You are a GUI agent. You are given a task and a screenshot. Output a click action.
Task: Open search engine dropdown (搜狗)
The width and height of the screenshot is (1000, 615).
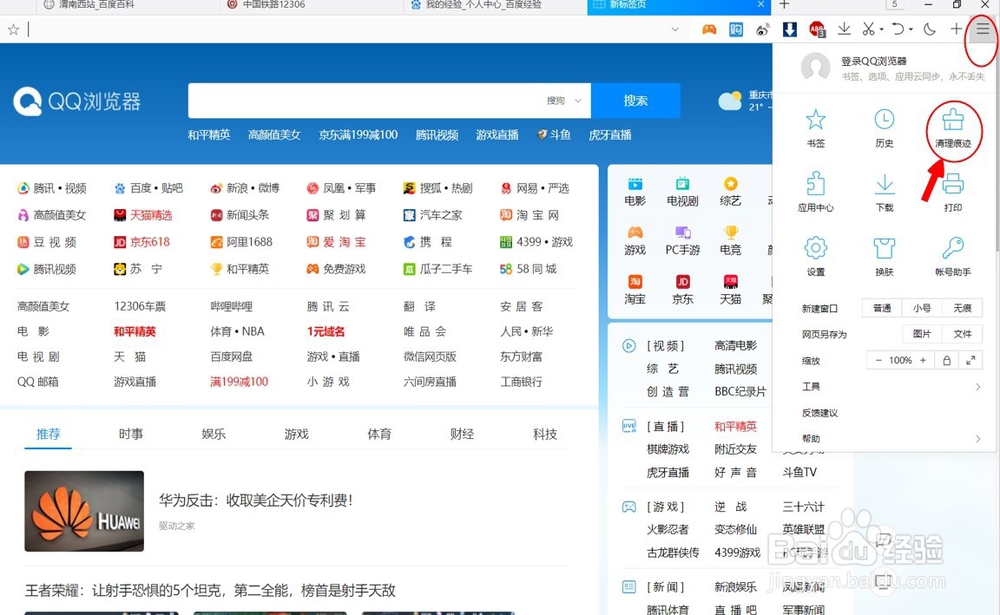[564, 101]
